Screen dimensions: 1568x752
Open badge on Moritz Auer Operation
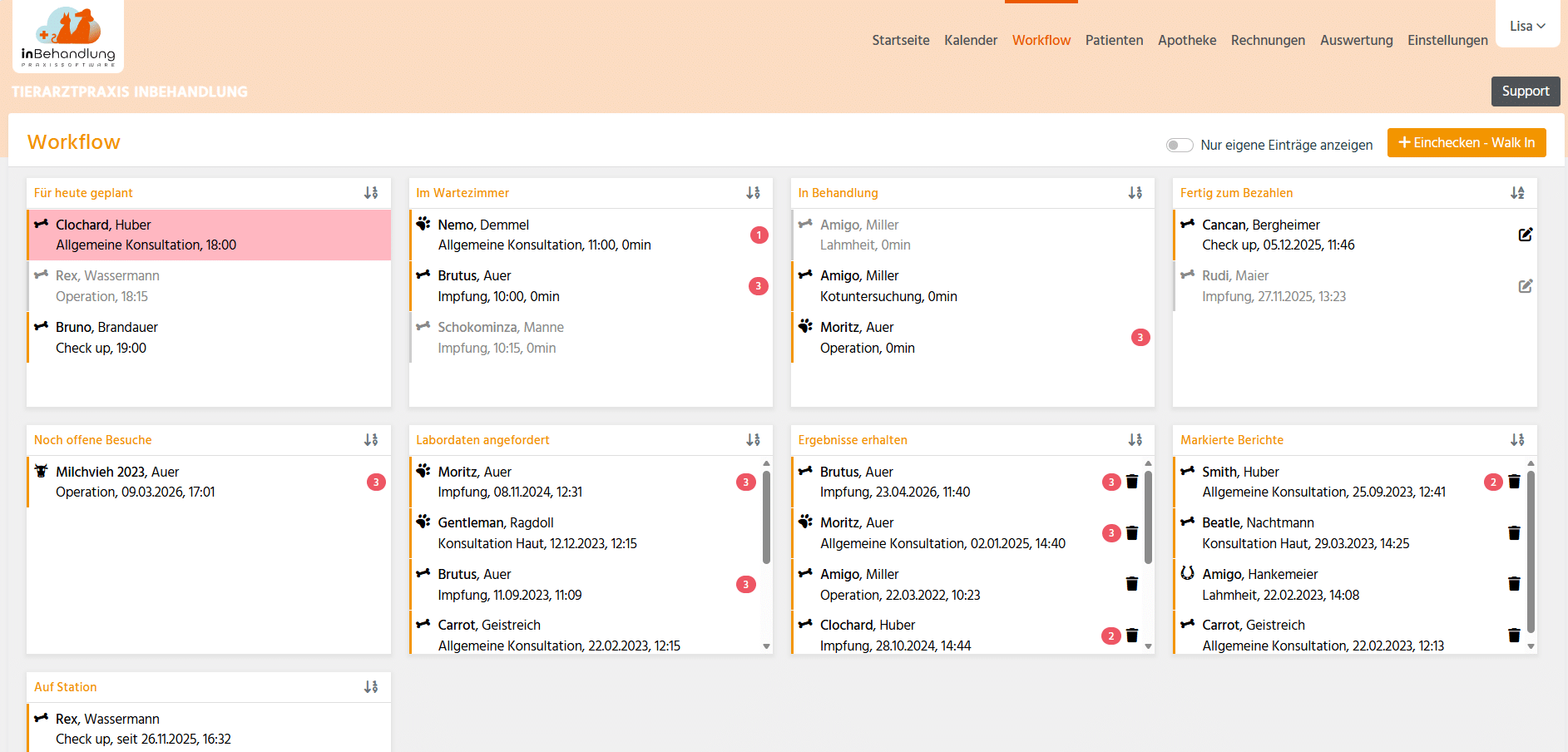1140,338
